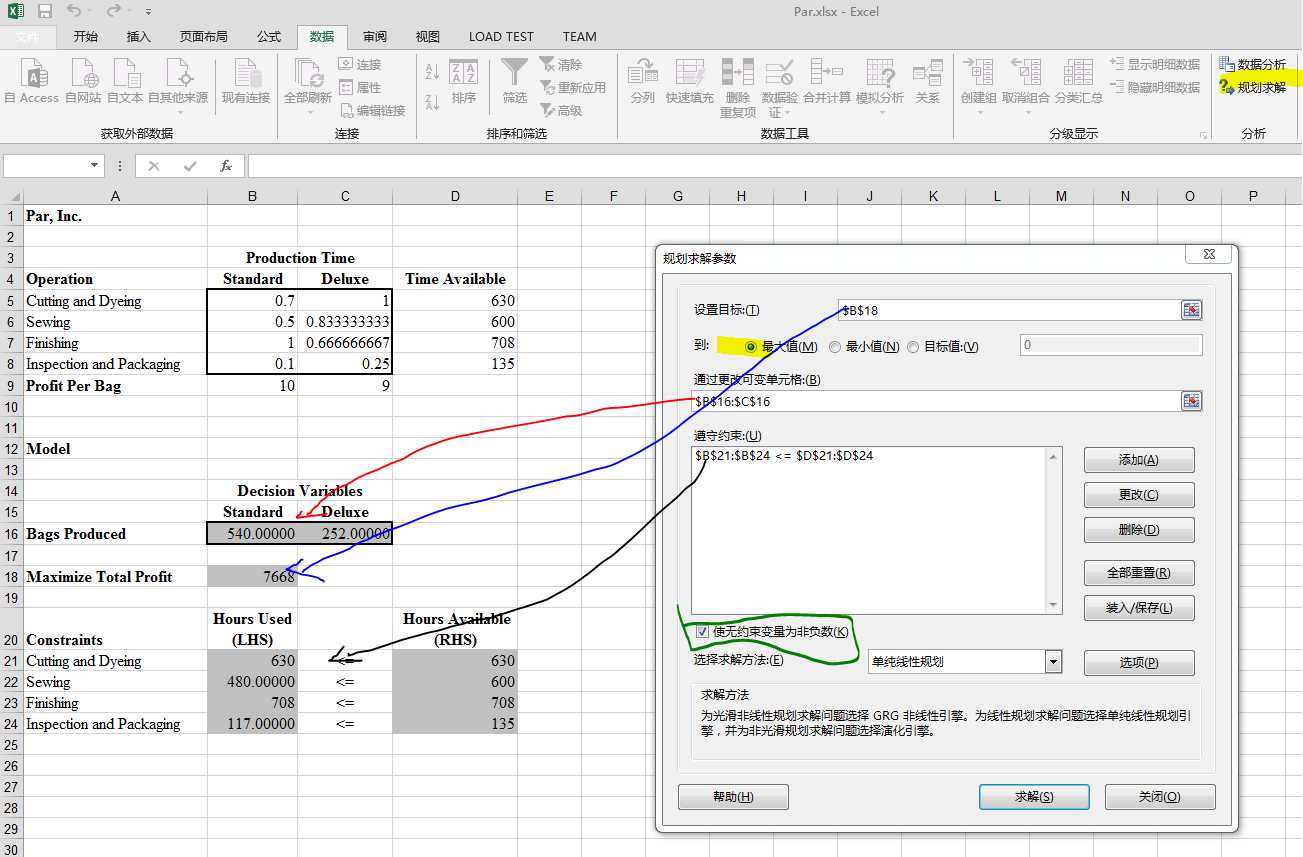1303x857 pixels.
Task: Click Flash Fill (快速填充)
Action: coord(690,82)
